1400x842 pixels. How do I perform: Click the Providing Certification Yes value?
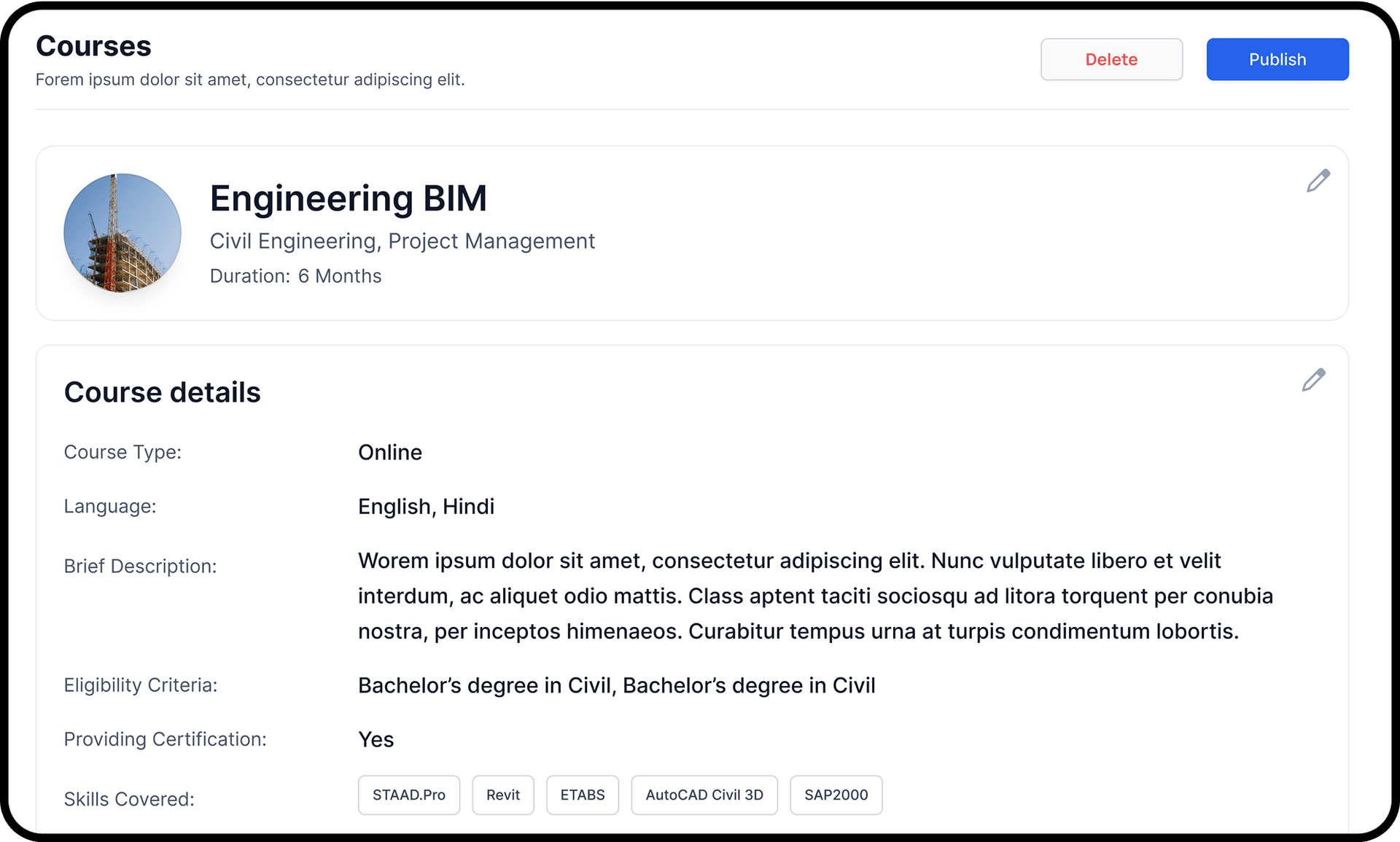(376, 739)
